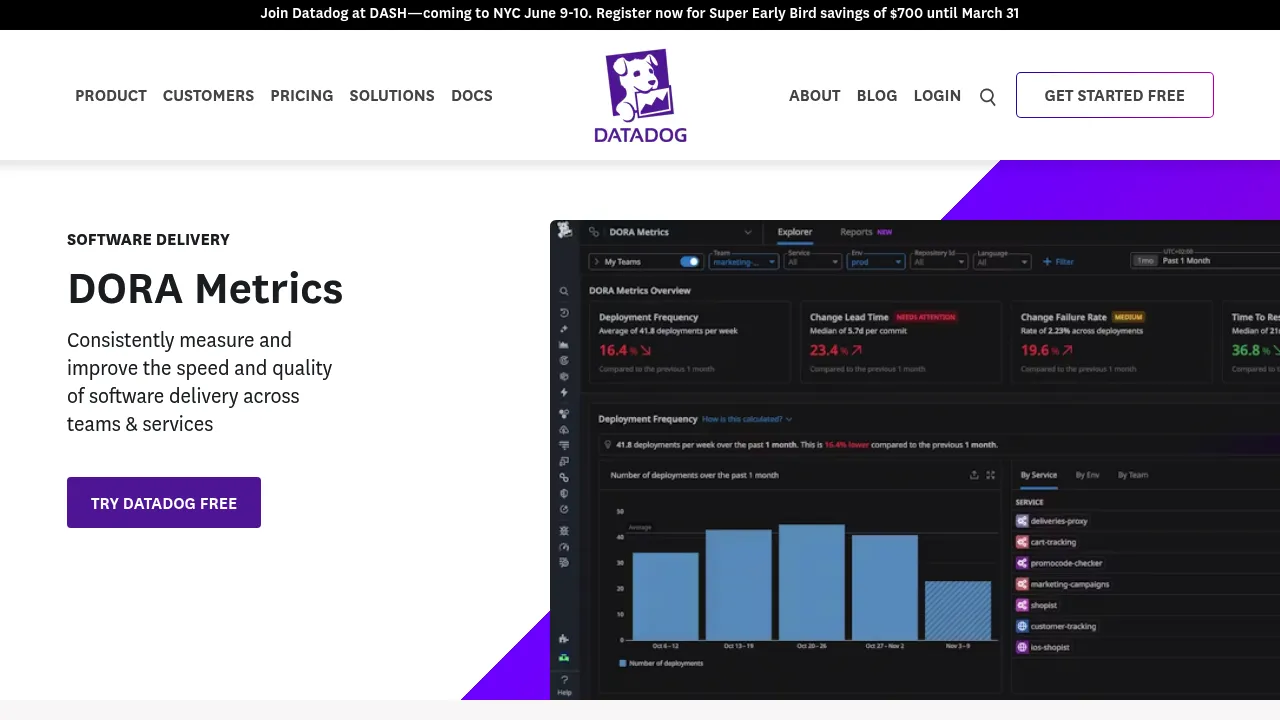This screenshot has width=1280, height=720.
Task: Open the Language filter dropdown
Action: pos(1002,261)
